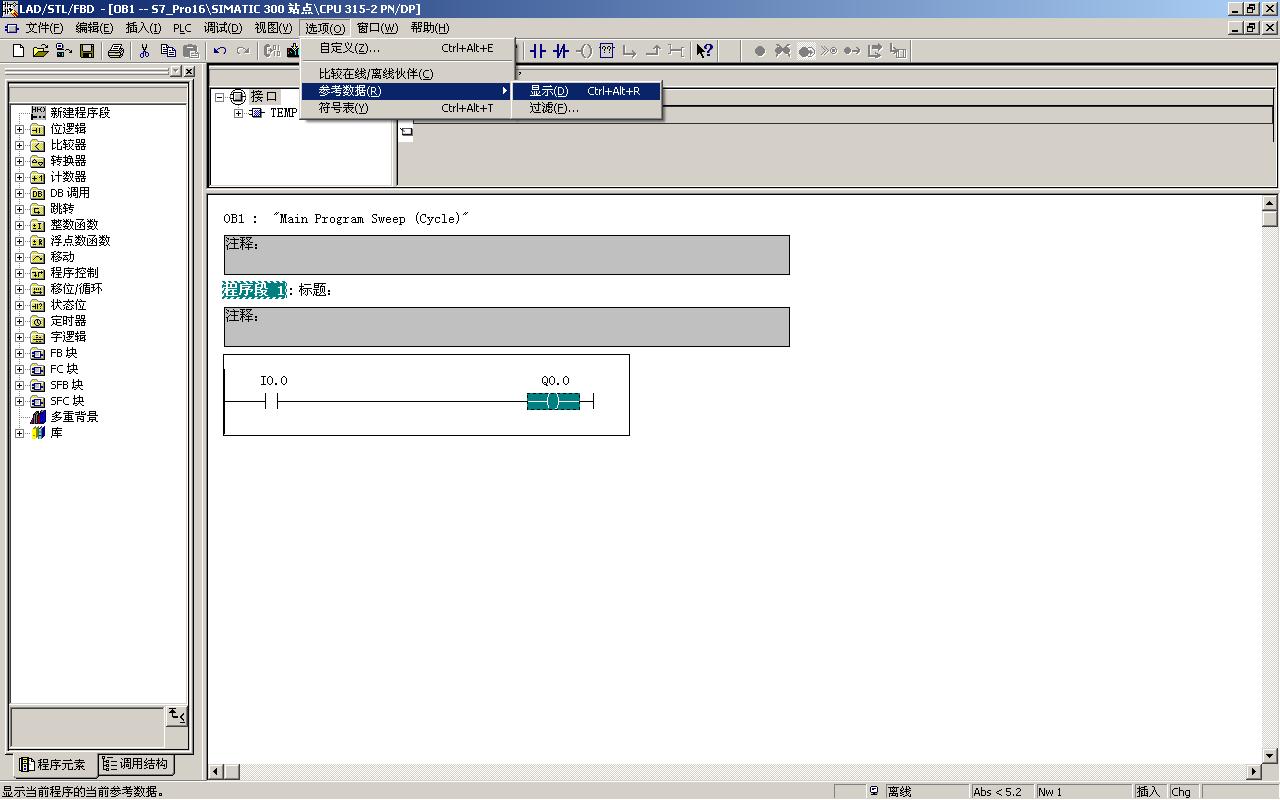The image size is (1280, 800).
Task: Click the Redo arrow icon
Action: 243,51
